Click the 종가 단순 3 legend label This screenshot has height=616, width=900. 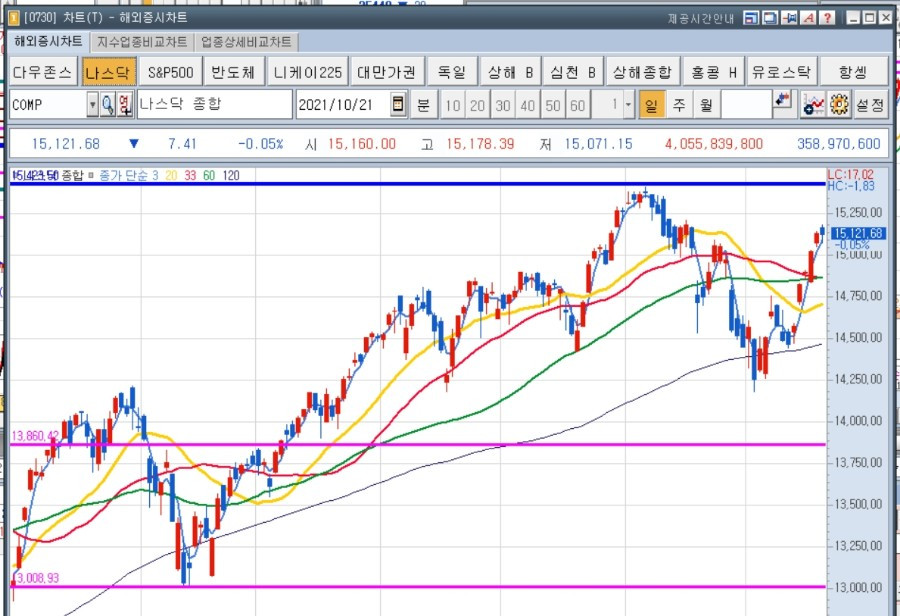(129, 175)
